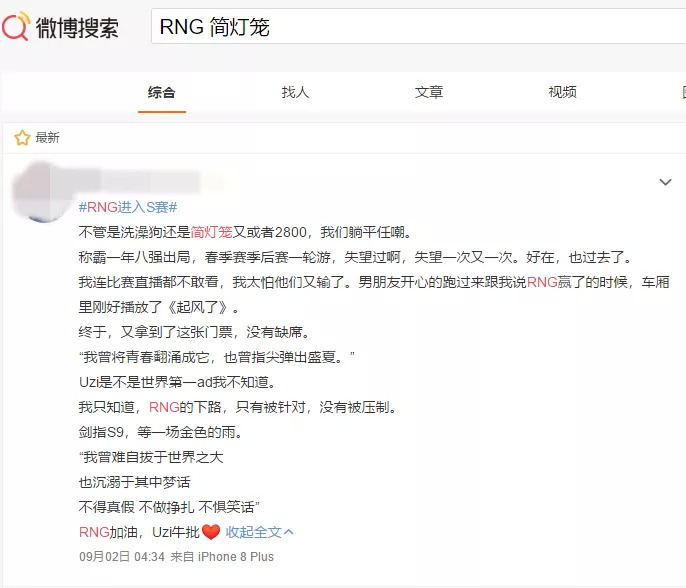
Task: Click the line 不得真假 不做挣扎 不惧笑话
Action: point(169,507)
